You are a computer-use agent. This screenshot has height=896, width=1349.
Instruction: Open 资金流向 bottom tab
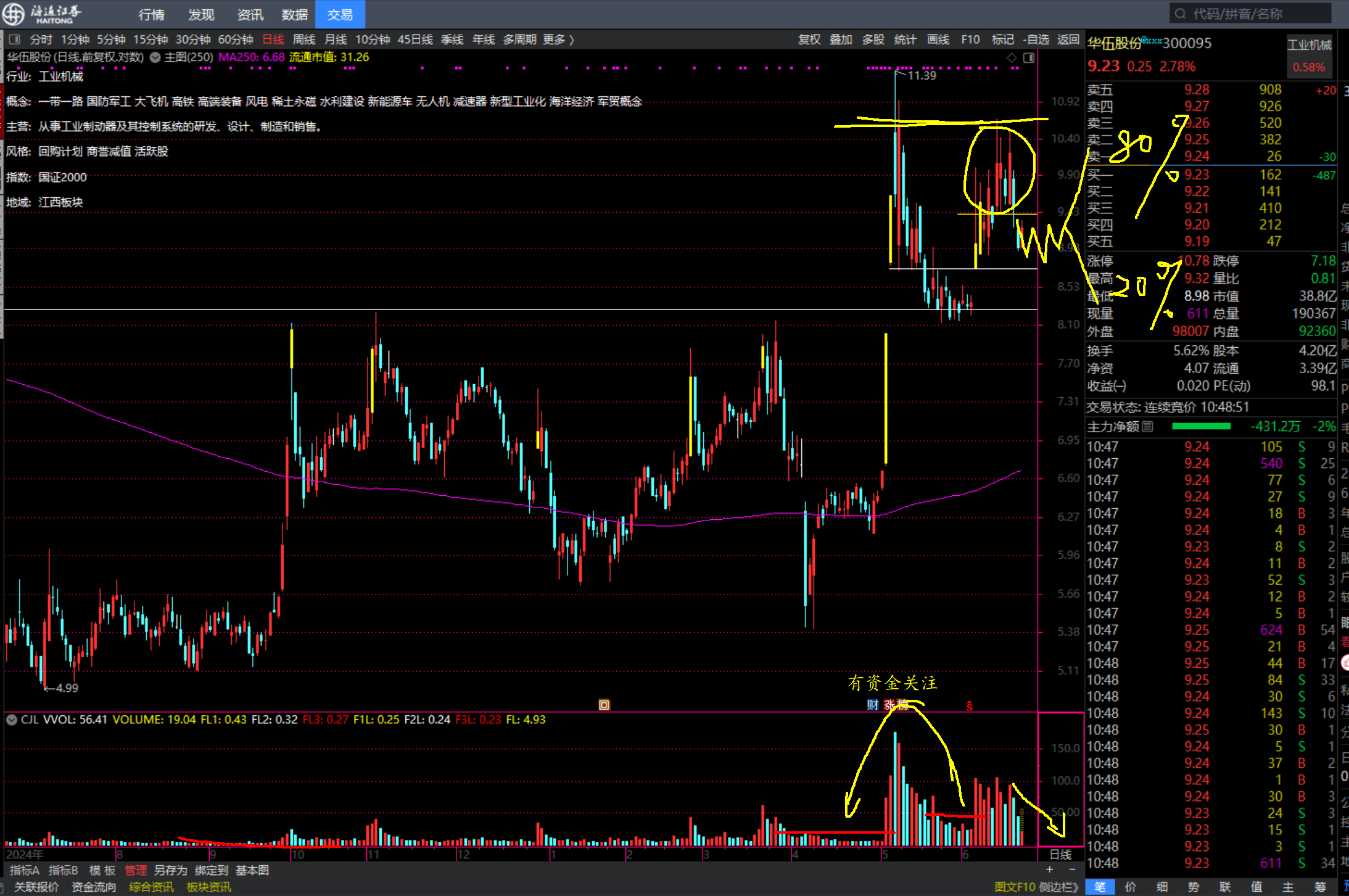pos(94,887)
